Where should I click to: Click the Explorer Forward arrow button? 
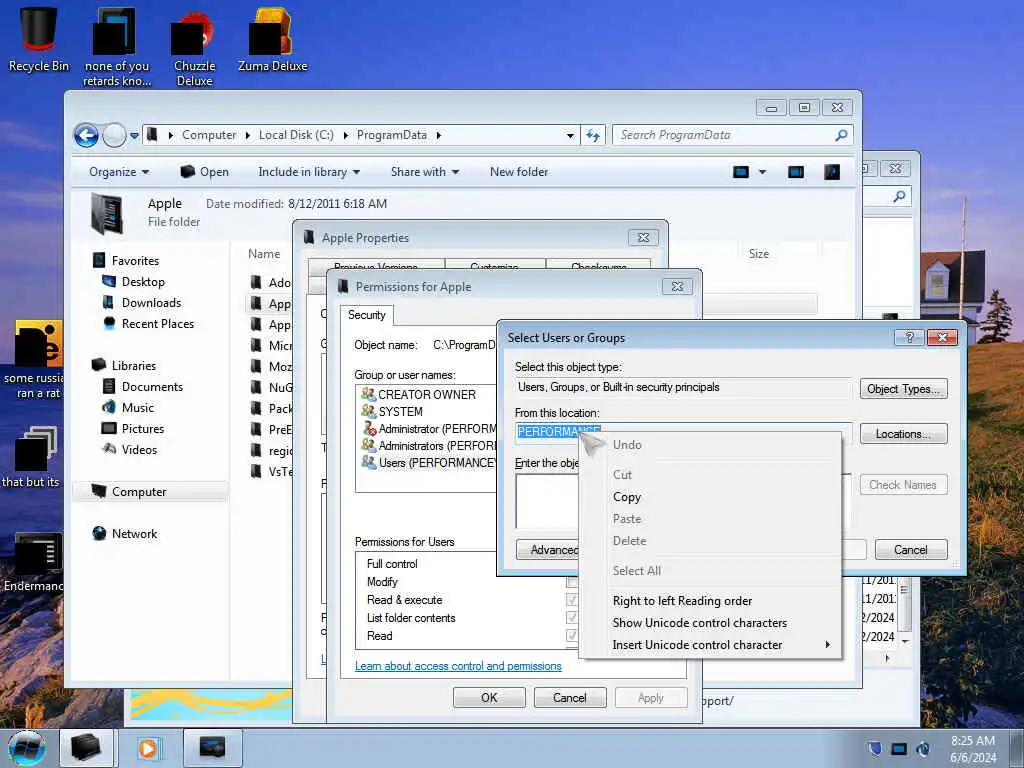[114, 135]
